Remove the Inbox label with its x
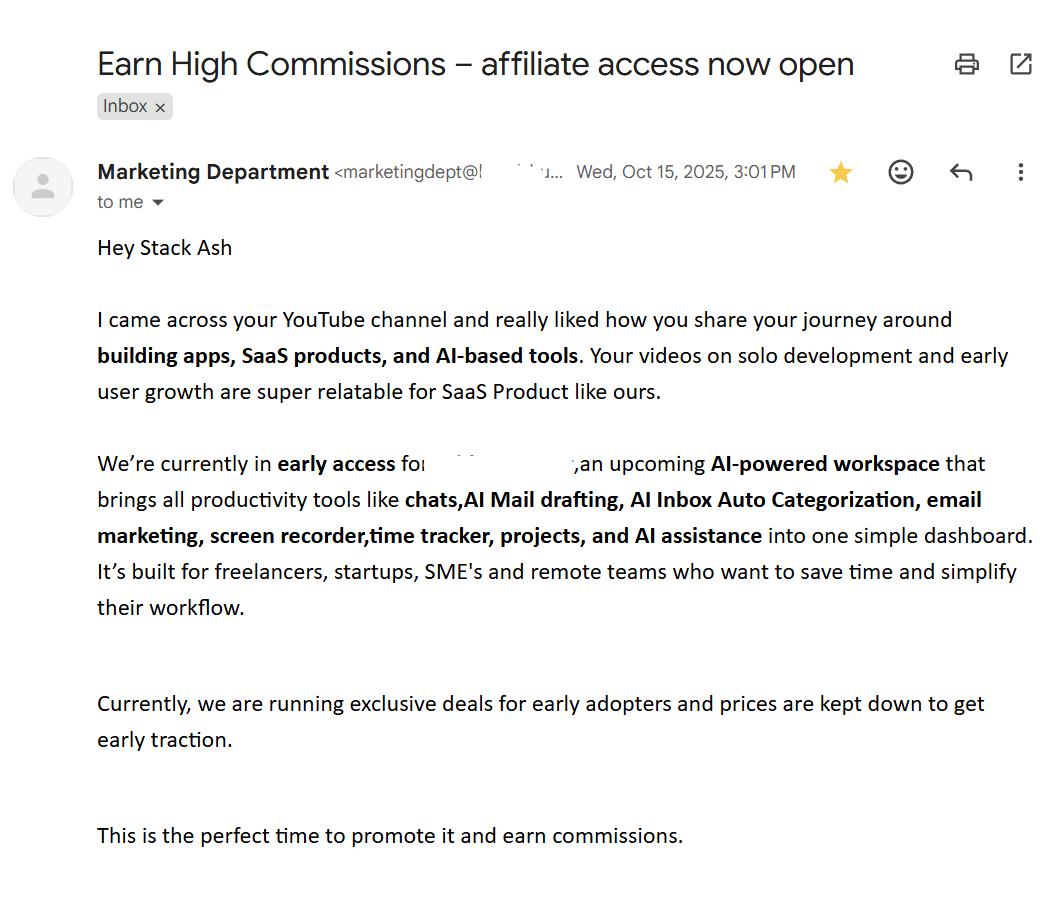This screenshot has height=901, width=1056. click(160, 107)
